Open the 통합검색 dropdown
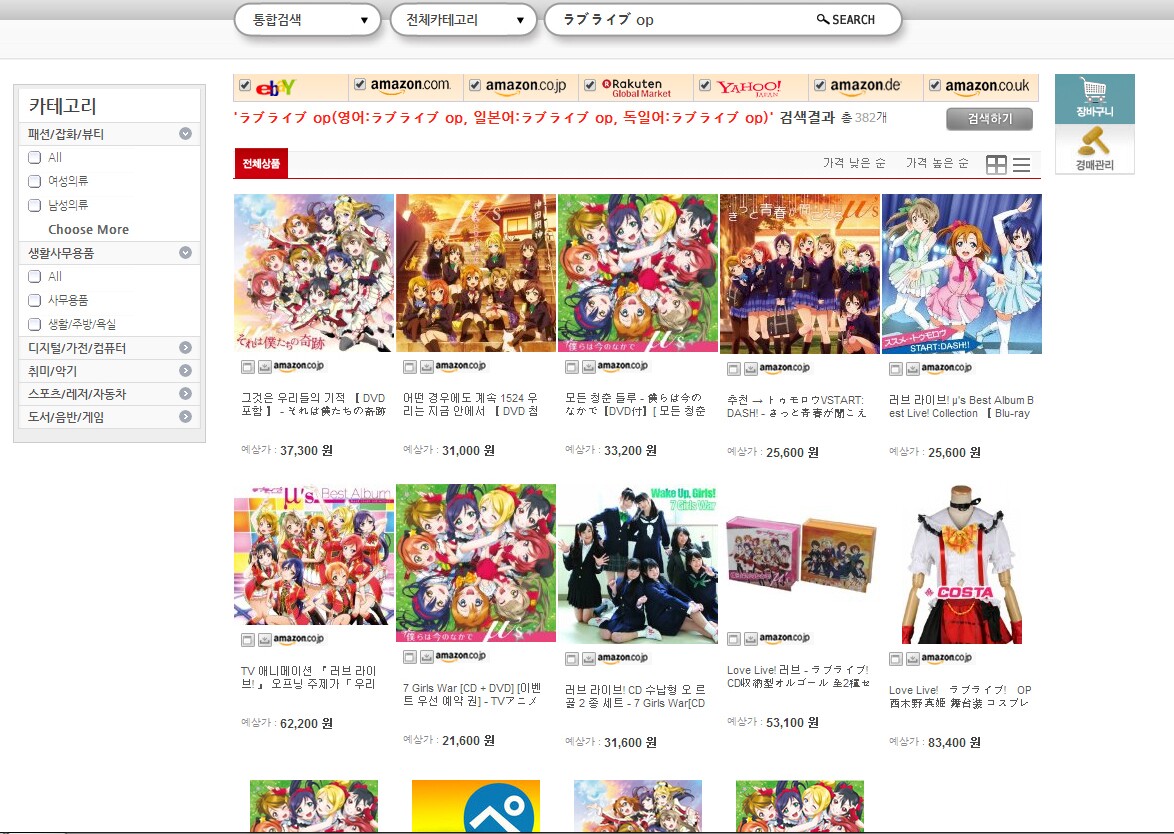The width and height of the screenshot is (1174, 834). [310, 20]
